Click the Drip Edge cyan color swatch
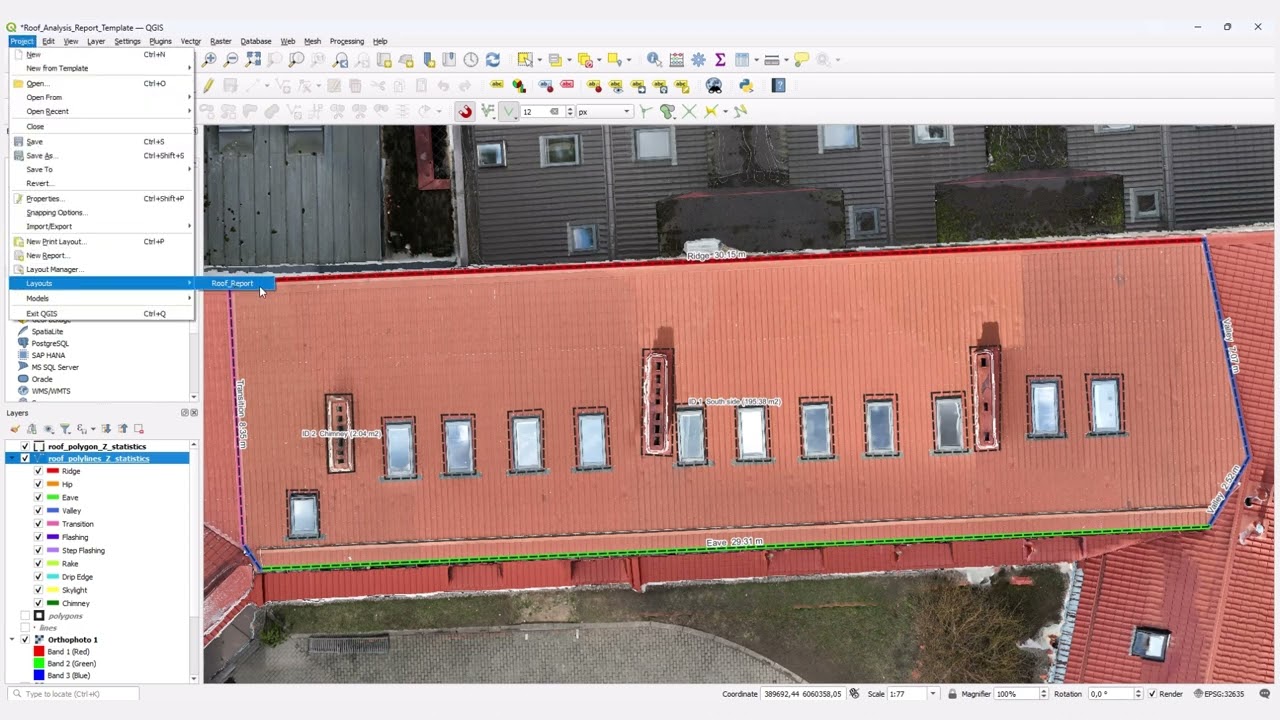This screenshot has height=720, width=1280. [x=53, y=577]
